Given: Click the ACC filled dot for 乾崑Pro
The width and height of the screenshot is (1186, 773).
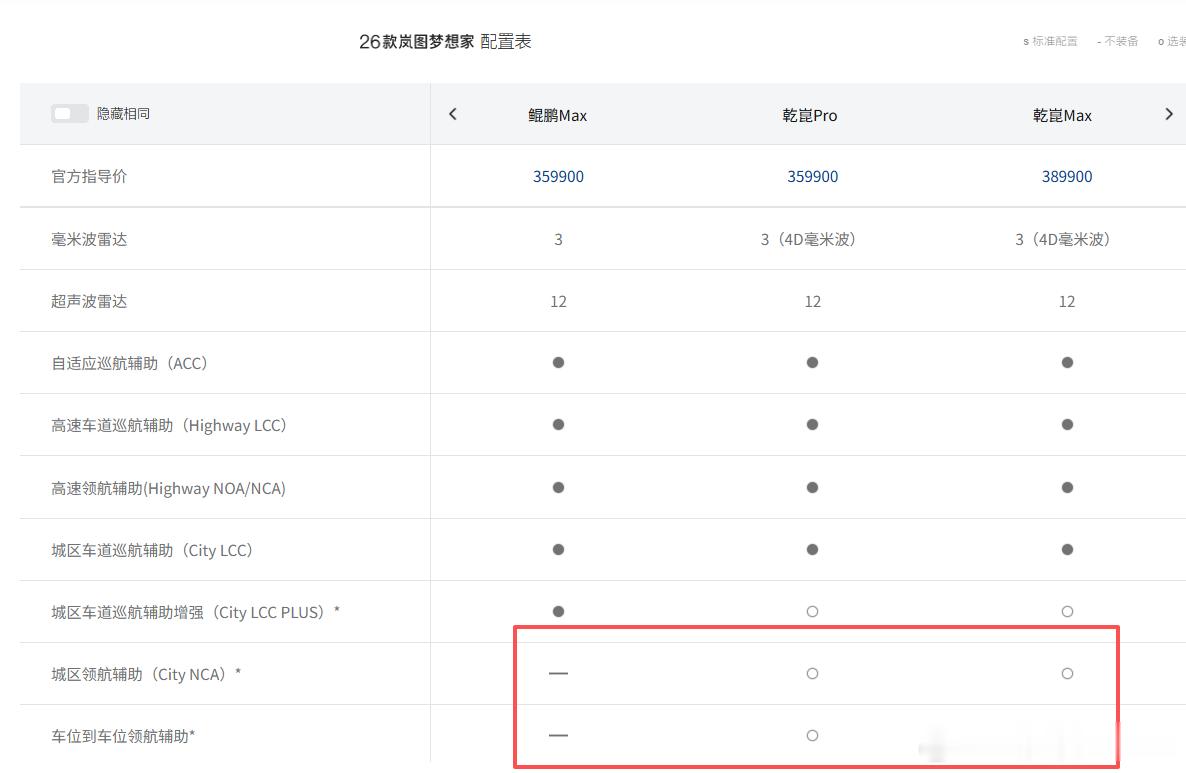Looking at the screenshot, I should [812, 363].
